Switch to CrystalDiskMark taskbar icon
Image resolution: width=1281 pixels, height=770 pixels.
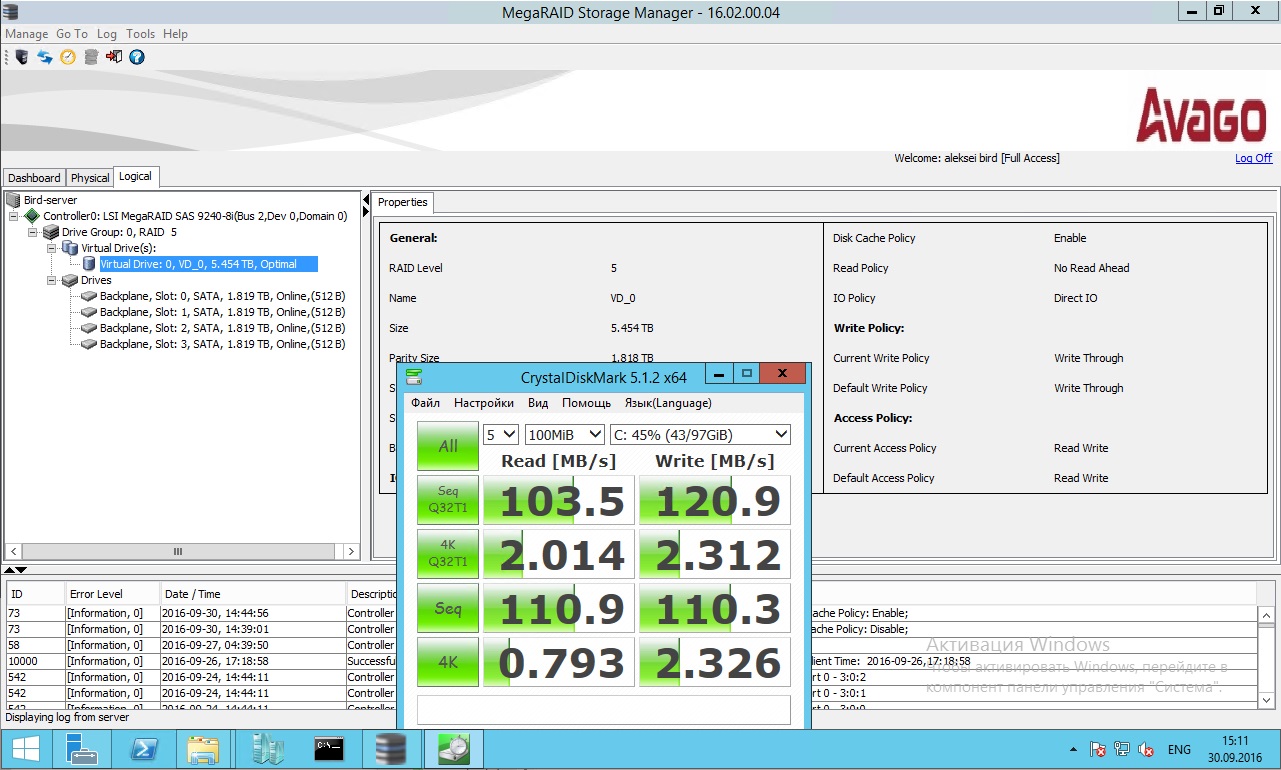click(455, 749)
